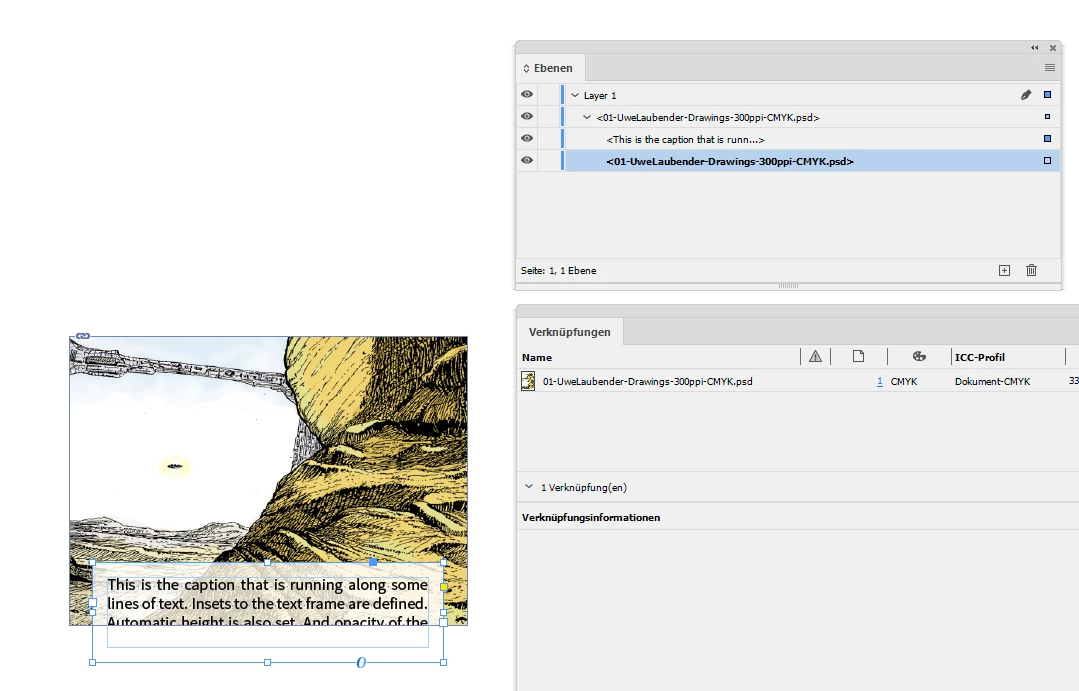This screenshot has width=1079, height=691.
Task: Click the Ebenen panel bottom resize grip
Action: click(x=788, y=286)
